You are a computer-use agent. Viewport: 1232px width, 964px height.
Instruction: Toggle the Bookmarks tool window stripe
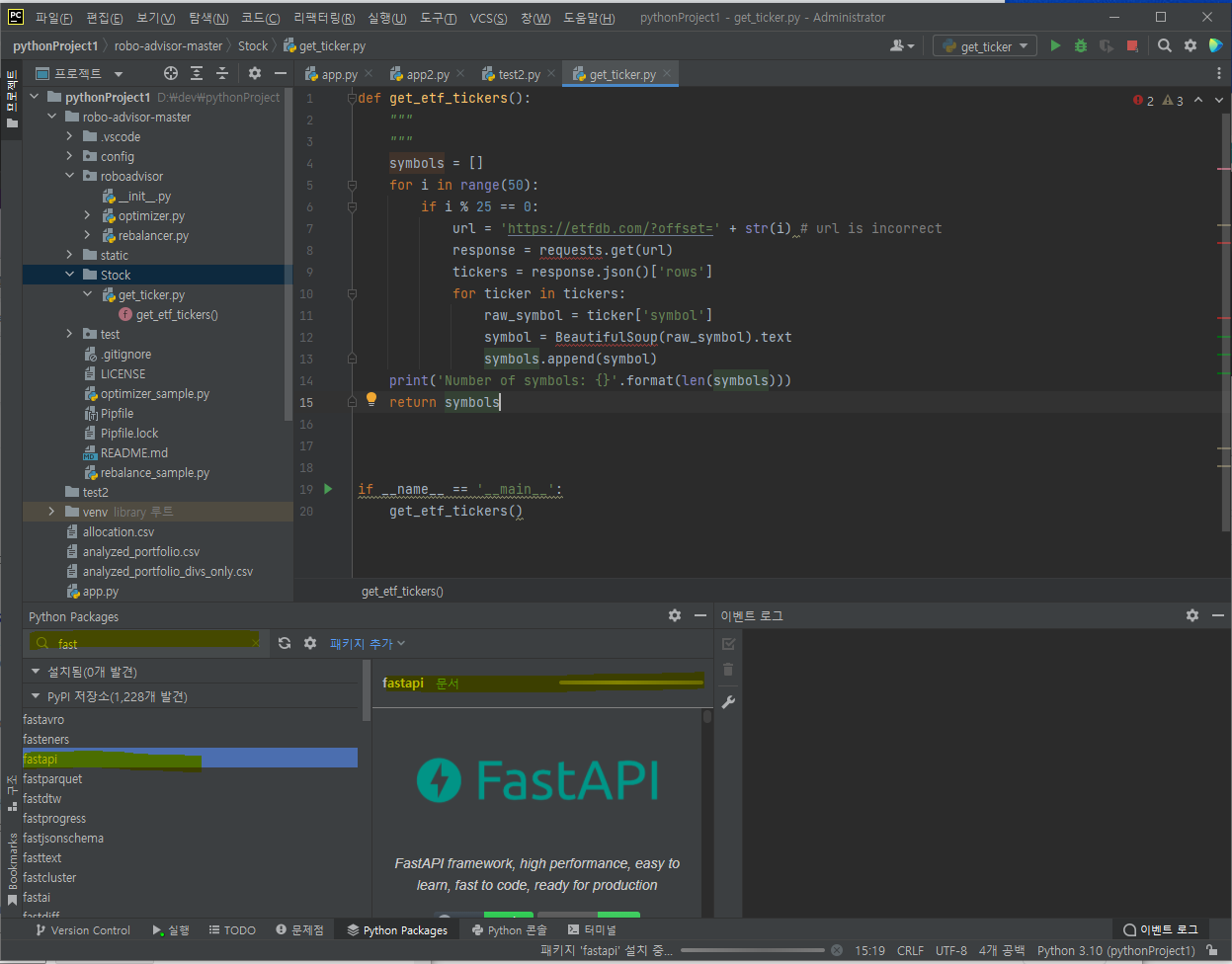tap(12, 868)
